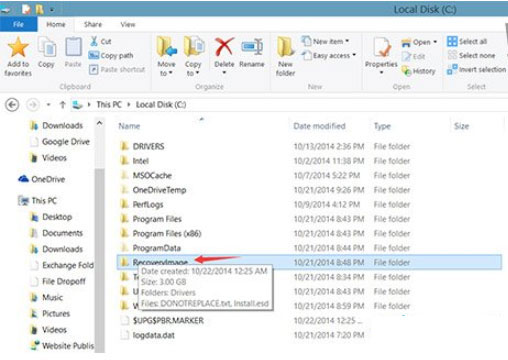Sort by the Size column header
This screenshot has width=508, height=360.
coord(461,126)
